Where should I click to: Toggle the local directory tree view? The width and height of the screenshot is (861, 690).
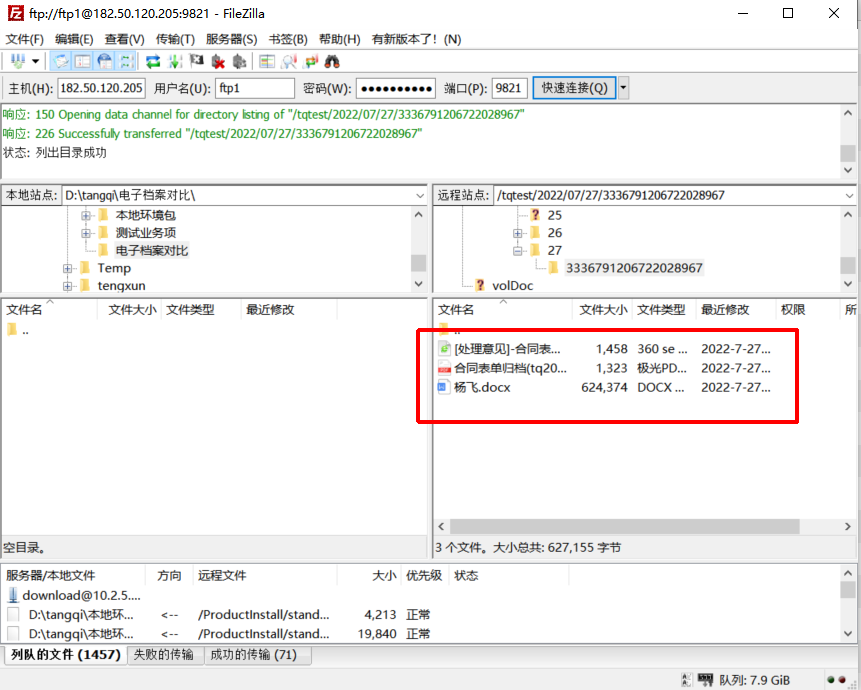click(x=82, y=61)
